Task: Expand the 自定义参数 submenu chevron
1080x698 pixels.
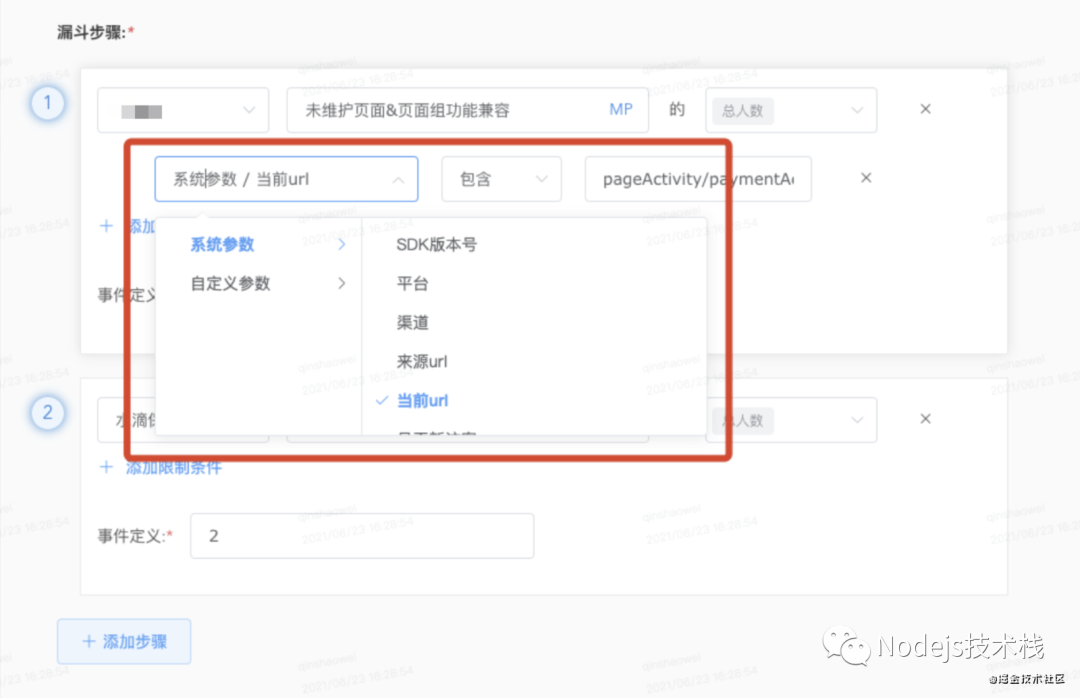Action: click(342, 283)
